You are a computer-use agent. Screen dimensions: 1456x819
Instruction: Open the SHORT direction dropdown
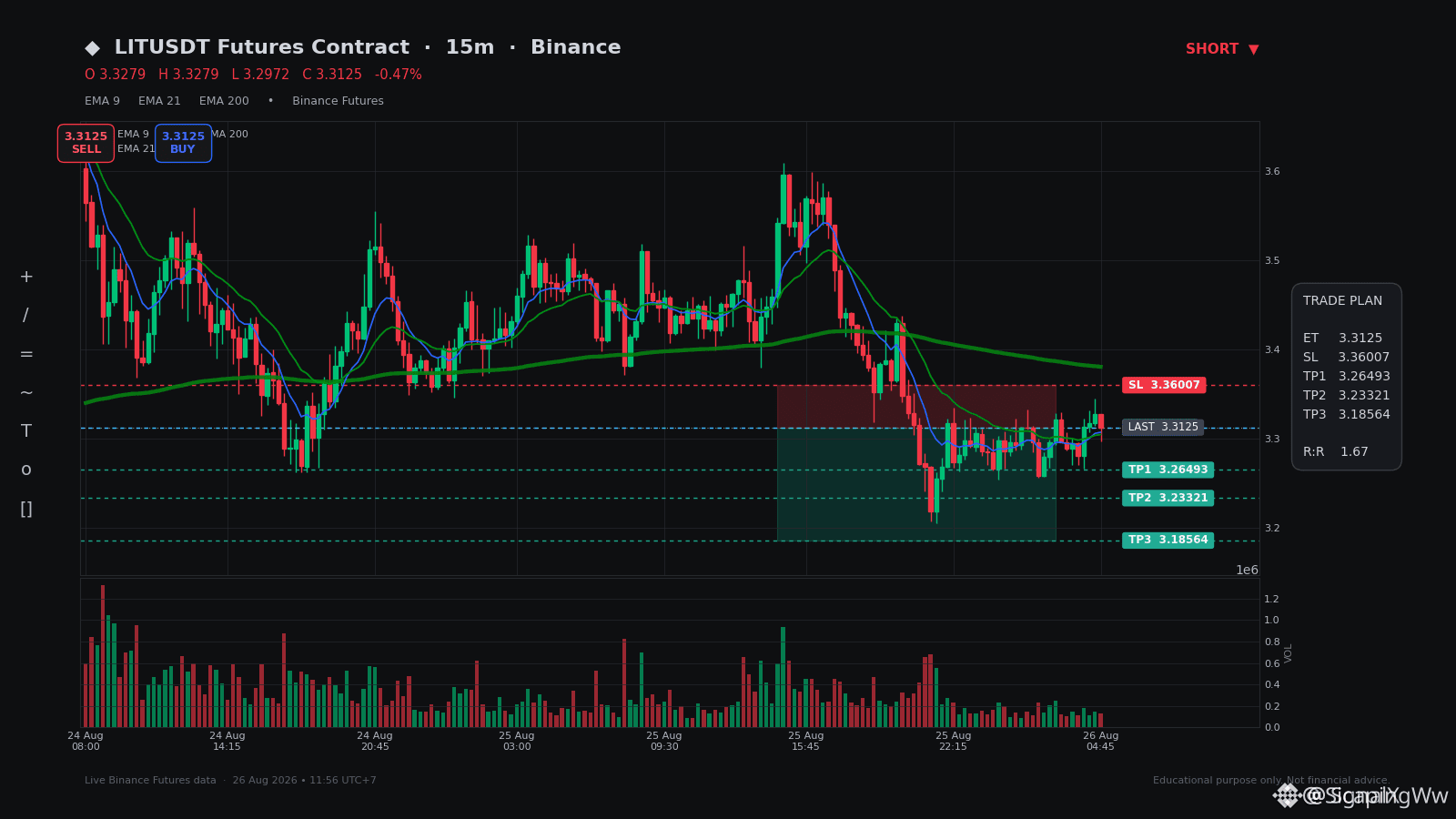coord(1222,49)
